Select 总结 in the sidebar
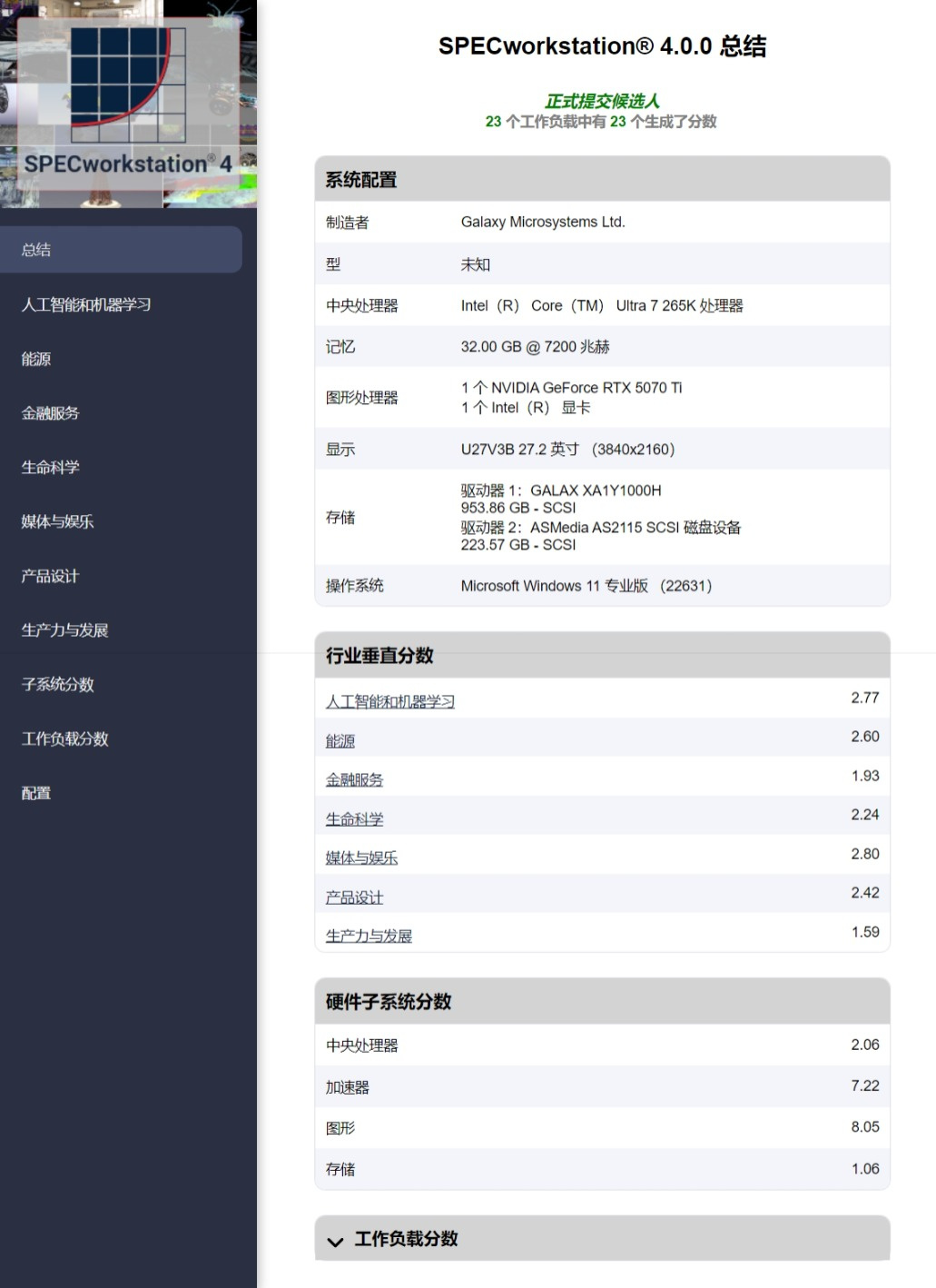This screenshot has height=1288, width=936. (121, 250)
